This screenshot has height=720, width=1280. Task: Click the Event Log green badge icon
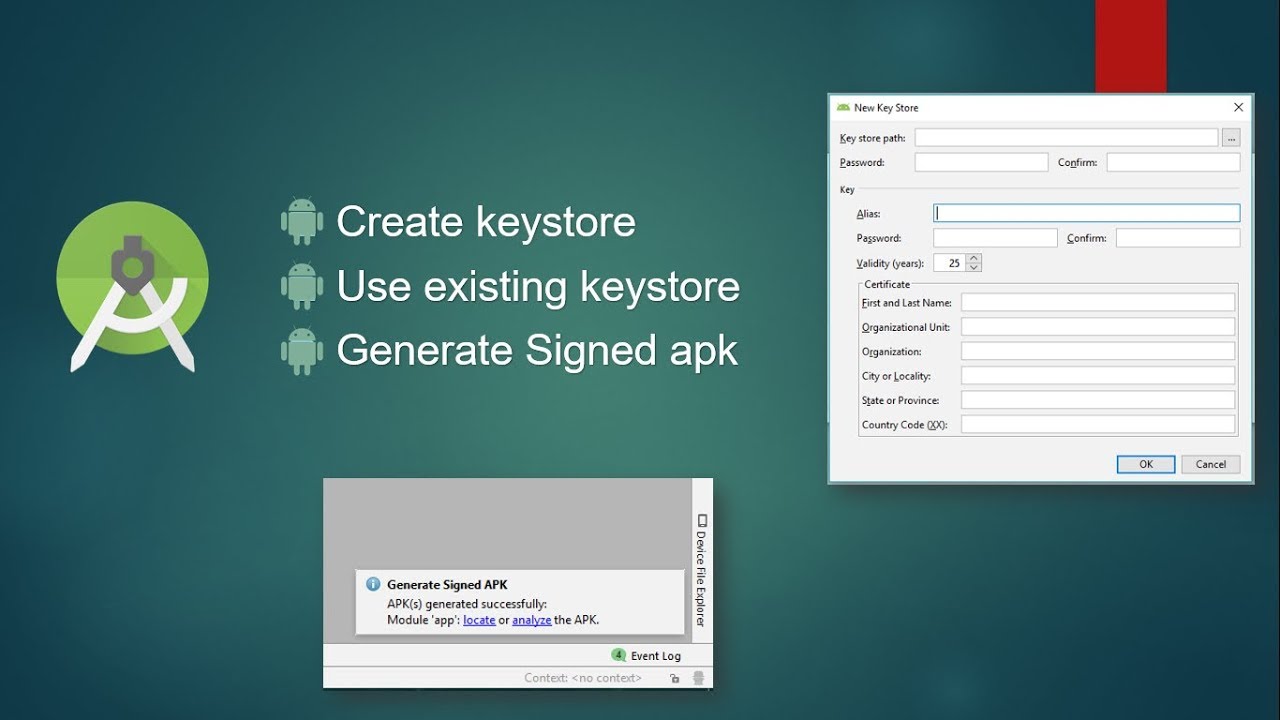618,656
